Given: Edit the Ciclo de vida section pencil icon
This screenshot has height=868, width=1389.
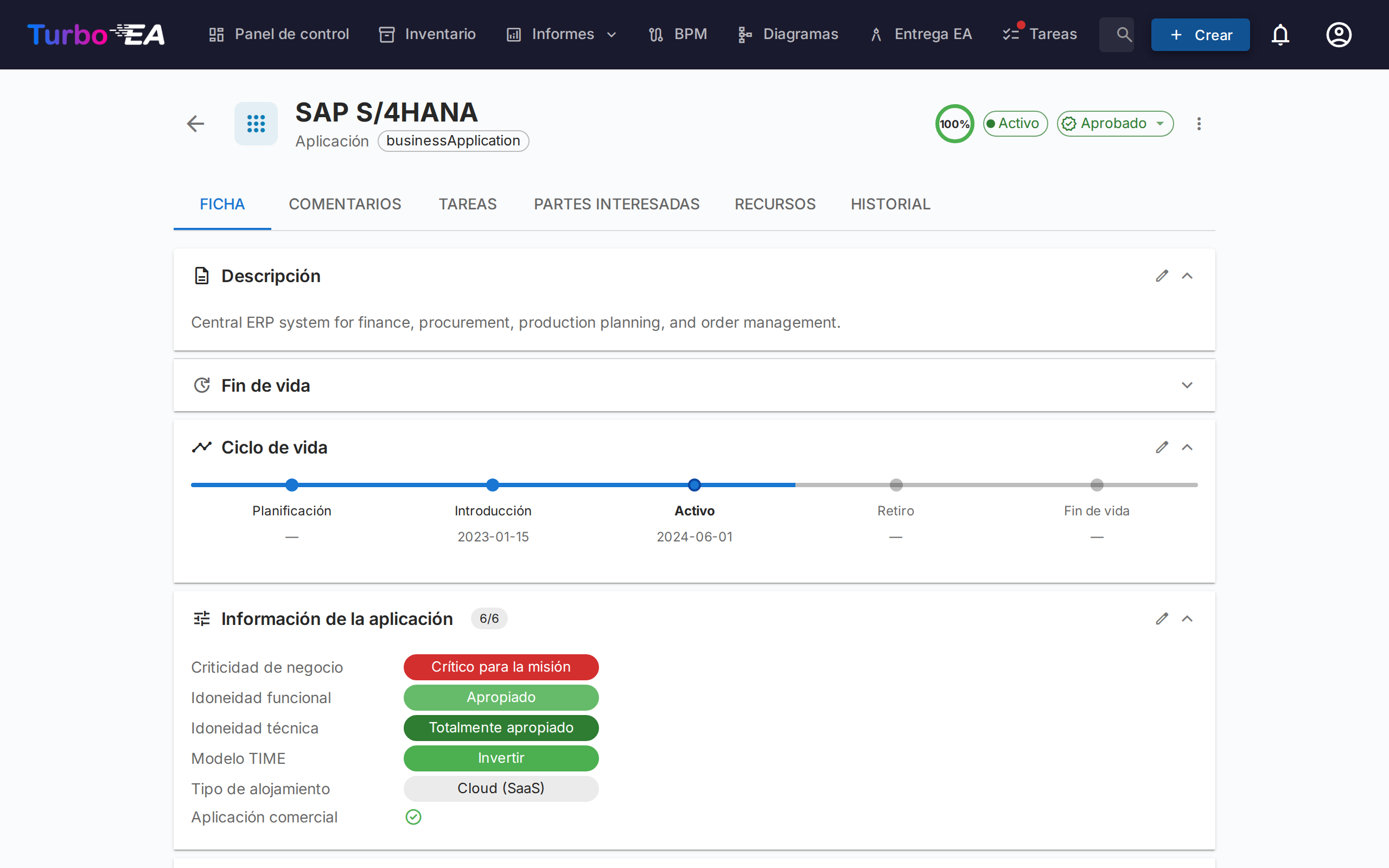Looking at the screenshot, I should click(1162, 447).
